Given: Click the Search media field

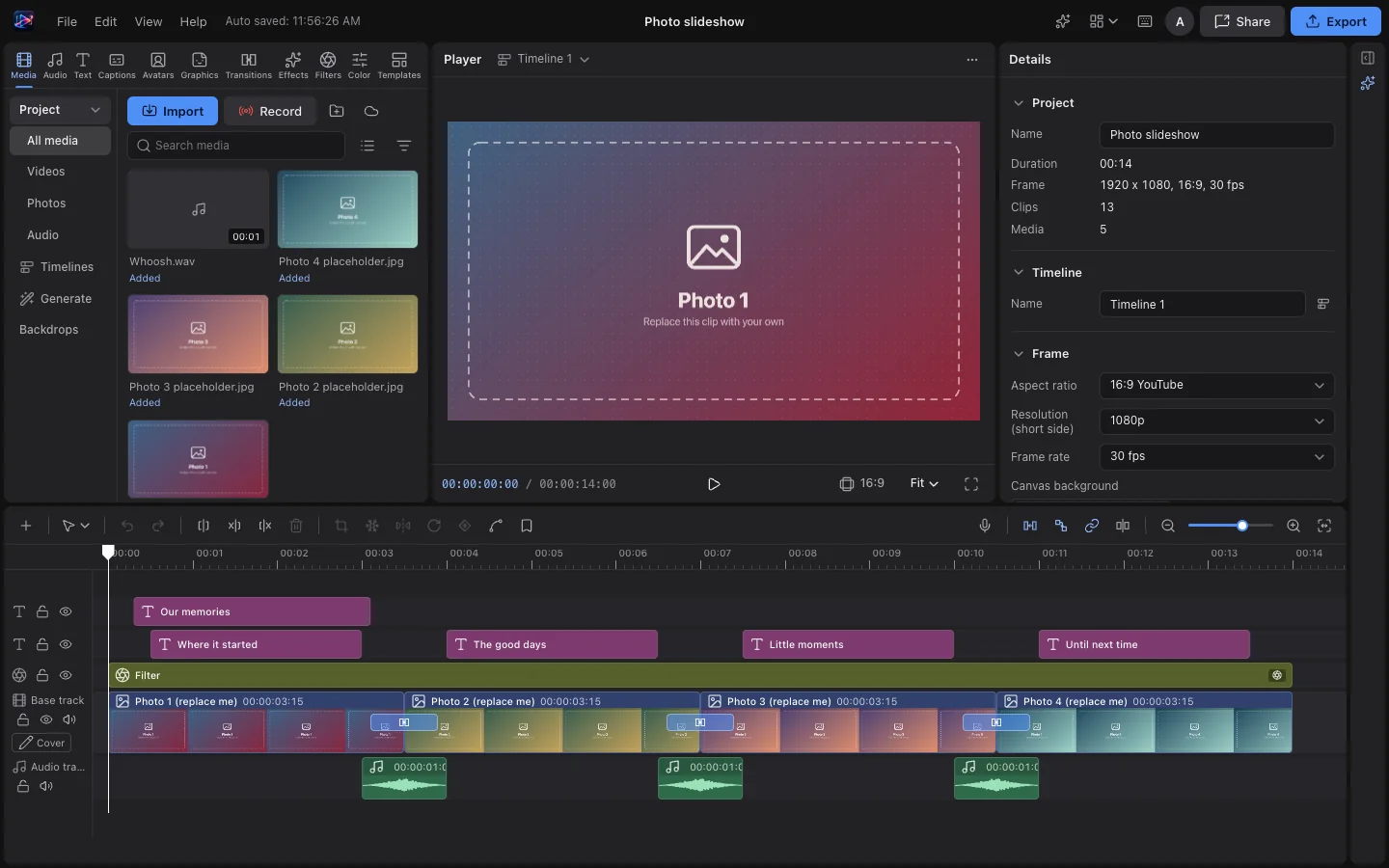Looking at the screenshot, I should 236,146.
